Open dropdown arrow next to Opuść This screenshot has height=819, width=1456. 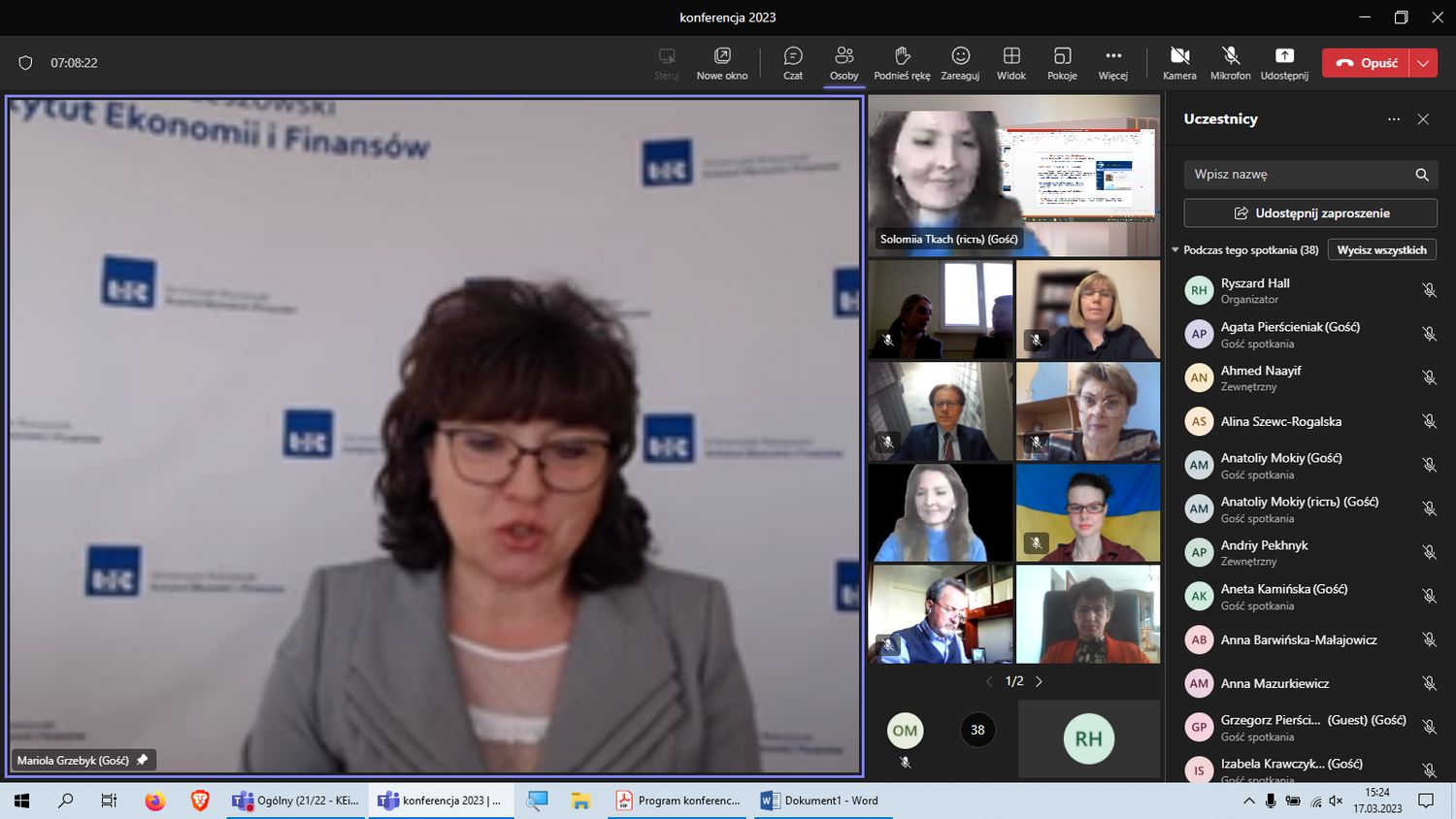[1423, 63]
